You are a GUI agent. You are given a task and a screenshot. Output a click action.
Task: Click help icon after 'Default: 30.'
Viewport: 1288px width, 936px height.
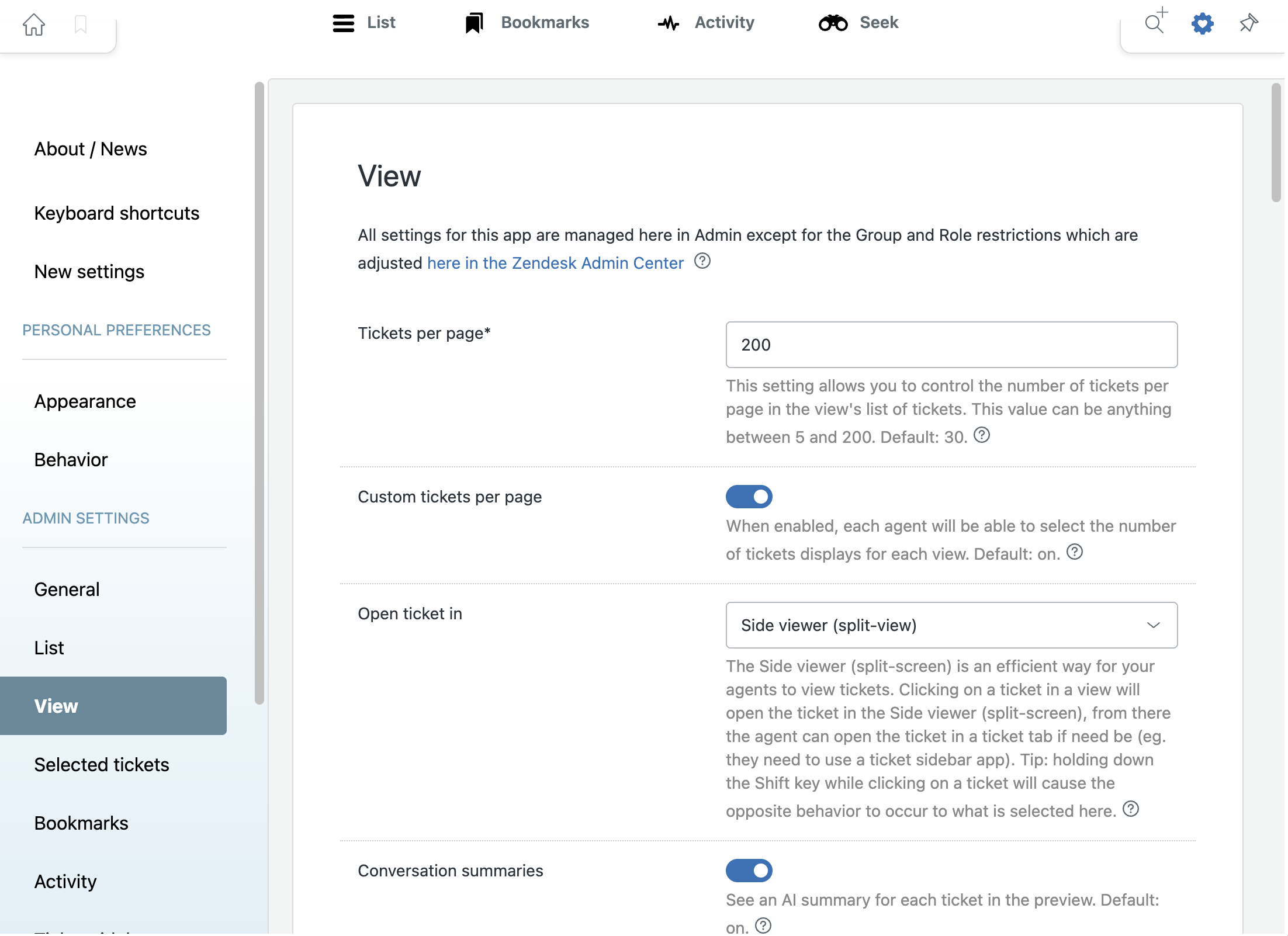[982, 435]
